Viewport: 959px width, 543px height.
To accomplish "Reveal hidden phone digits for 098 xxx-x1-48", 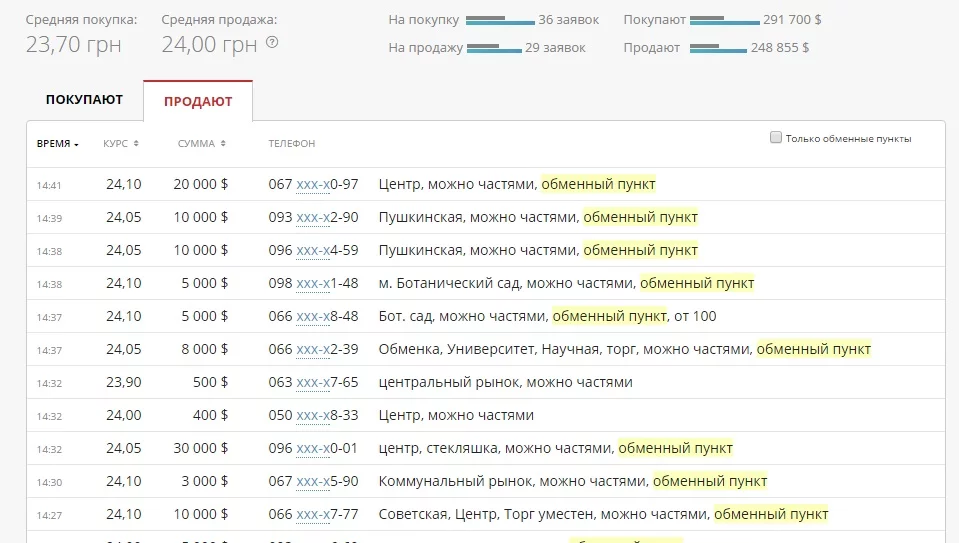I will click(313, 283).
